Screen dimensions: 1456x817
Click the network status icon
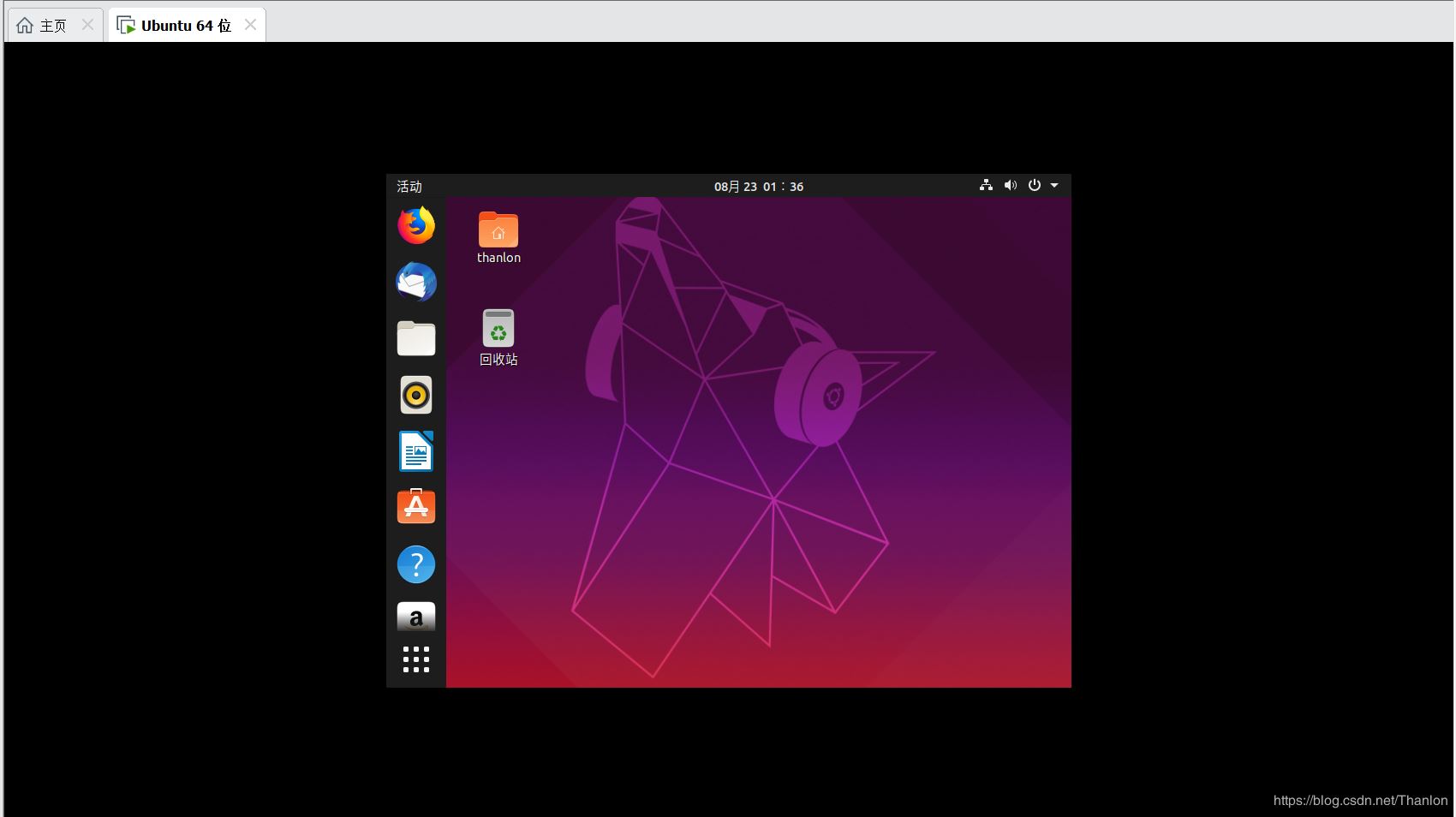coord(987,185)
